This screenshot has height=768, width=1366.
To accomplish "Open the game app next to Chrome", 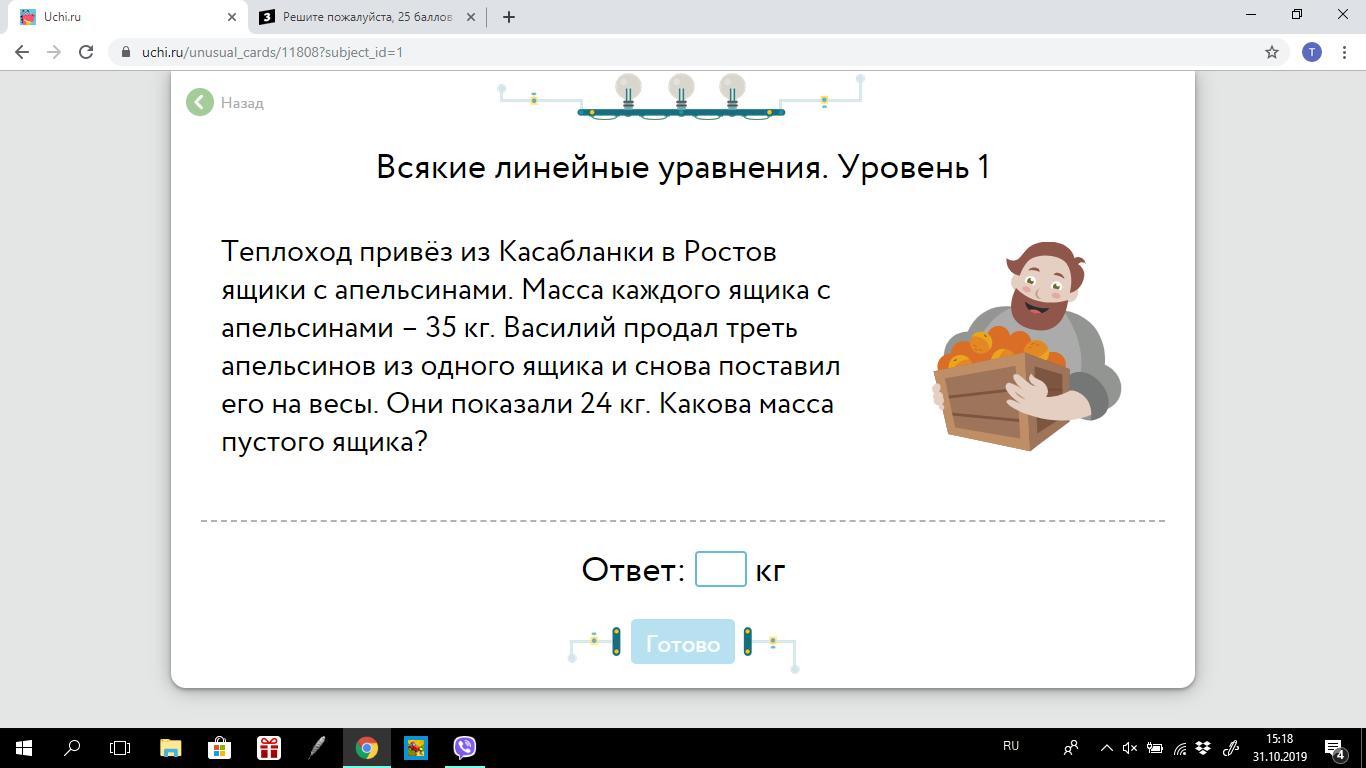I will [415, 747].
